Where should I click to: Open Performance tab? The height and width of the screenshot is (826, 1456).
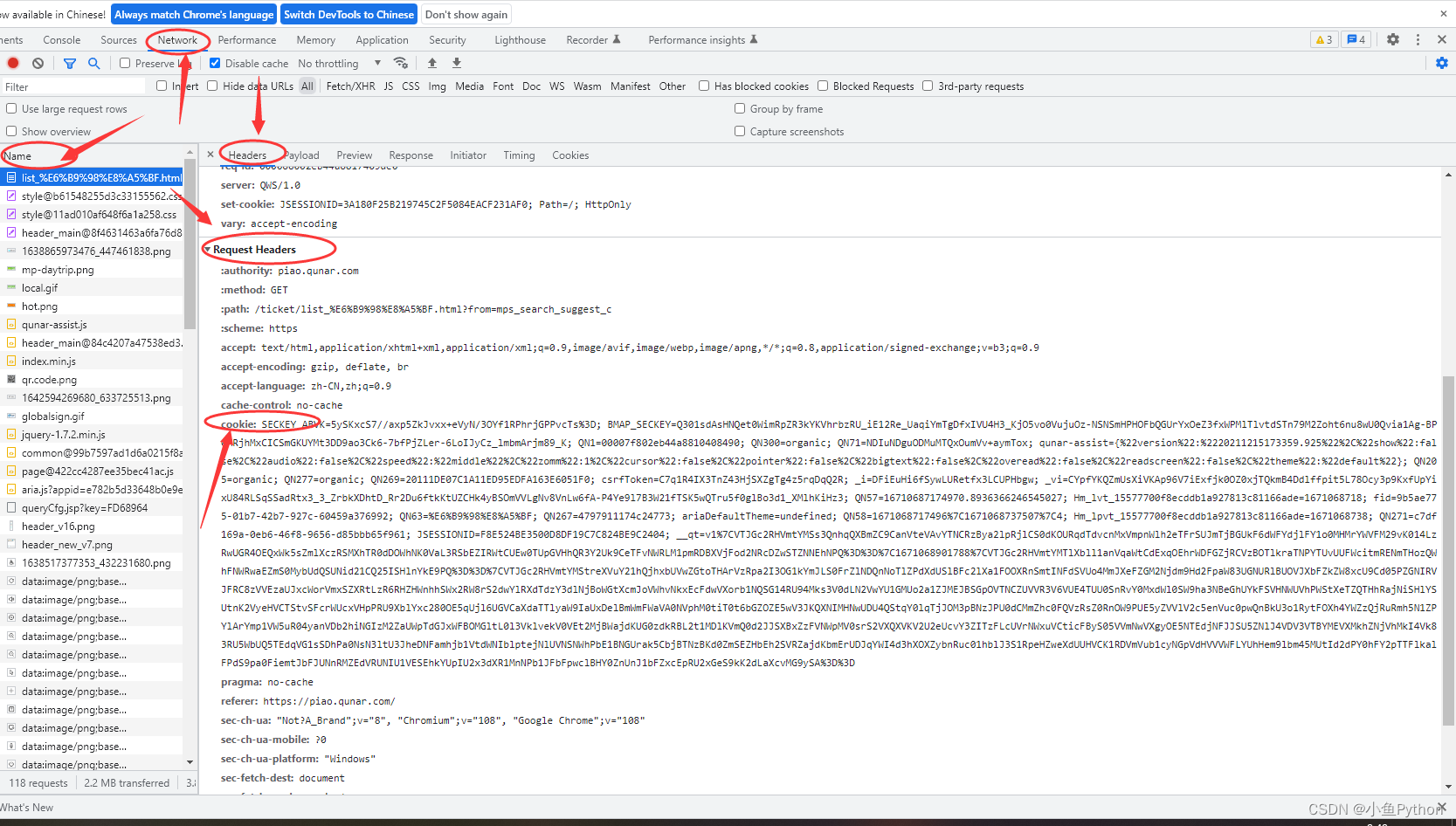click(x=247, y=39)
